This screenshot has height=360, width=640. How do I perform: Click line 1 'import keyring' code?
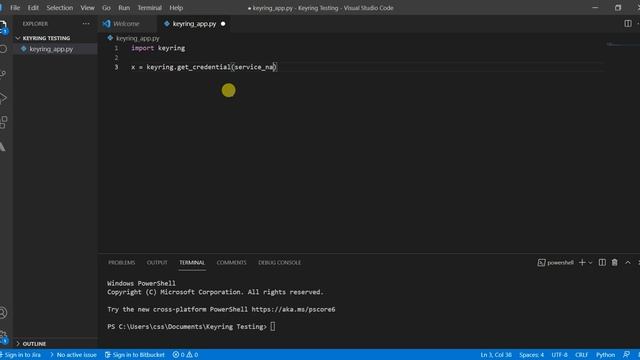158,48
